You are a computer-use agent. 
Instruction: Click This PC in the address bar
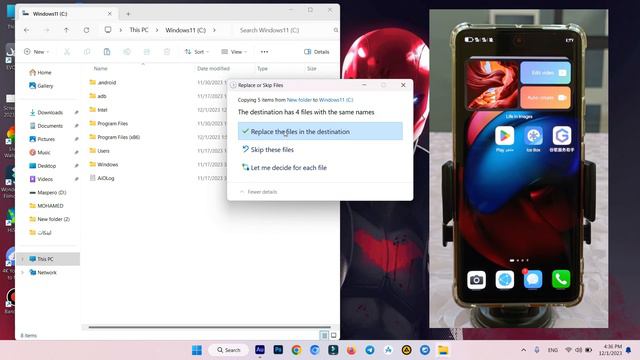[139, 30]
